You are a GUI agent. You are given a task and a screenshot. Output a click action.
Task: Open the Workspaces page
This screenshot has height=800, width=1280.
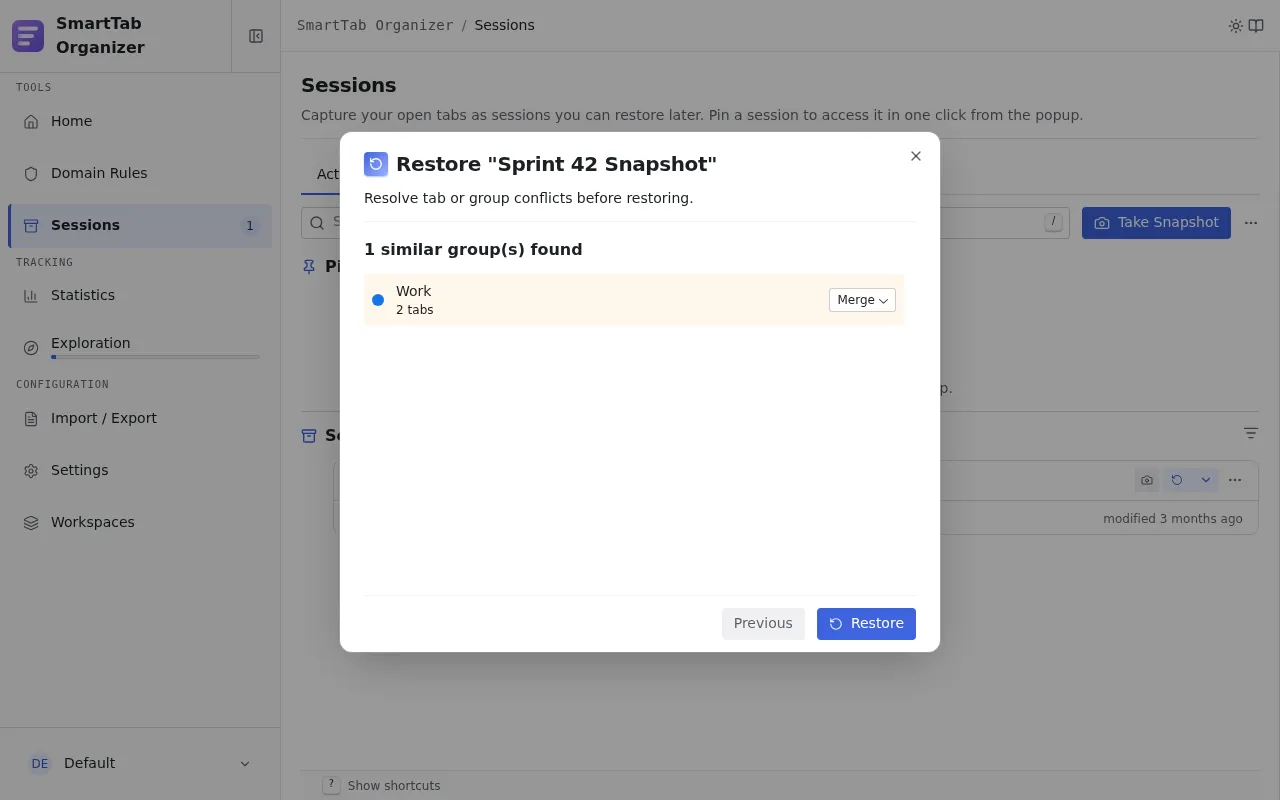[140, 522]
